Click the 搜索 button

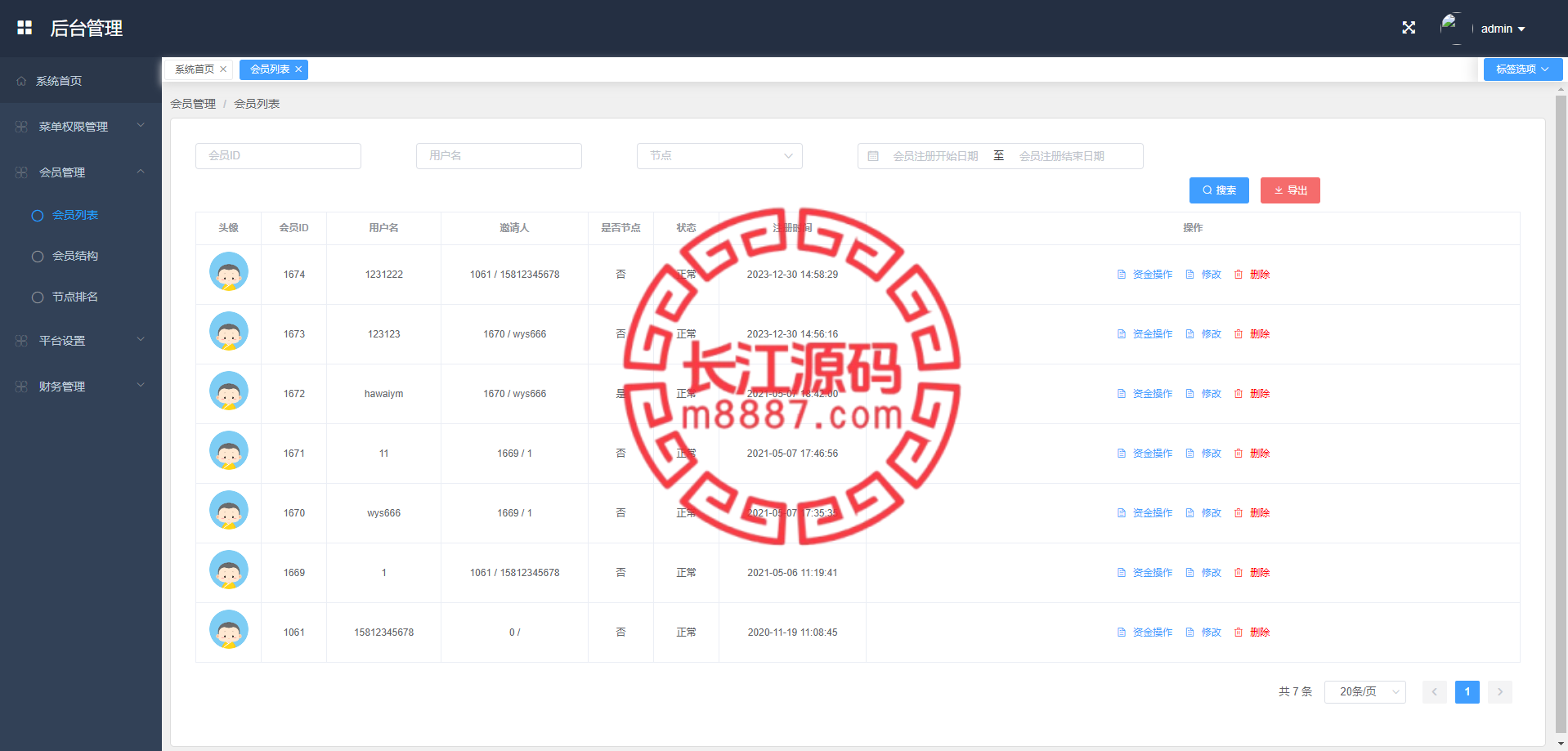[1219, 190]
